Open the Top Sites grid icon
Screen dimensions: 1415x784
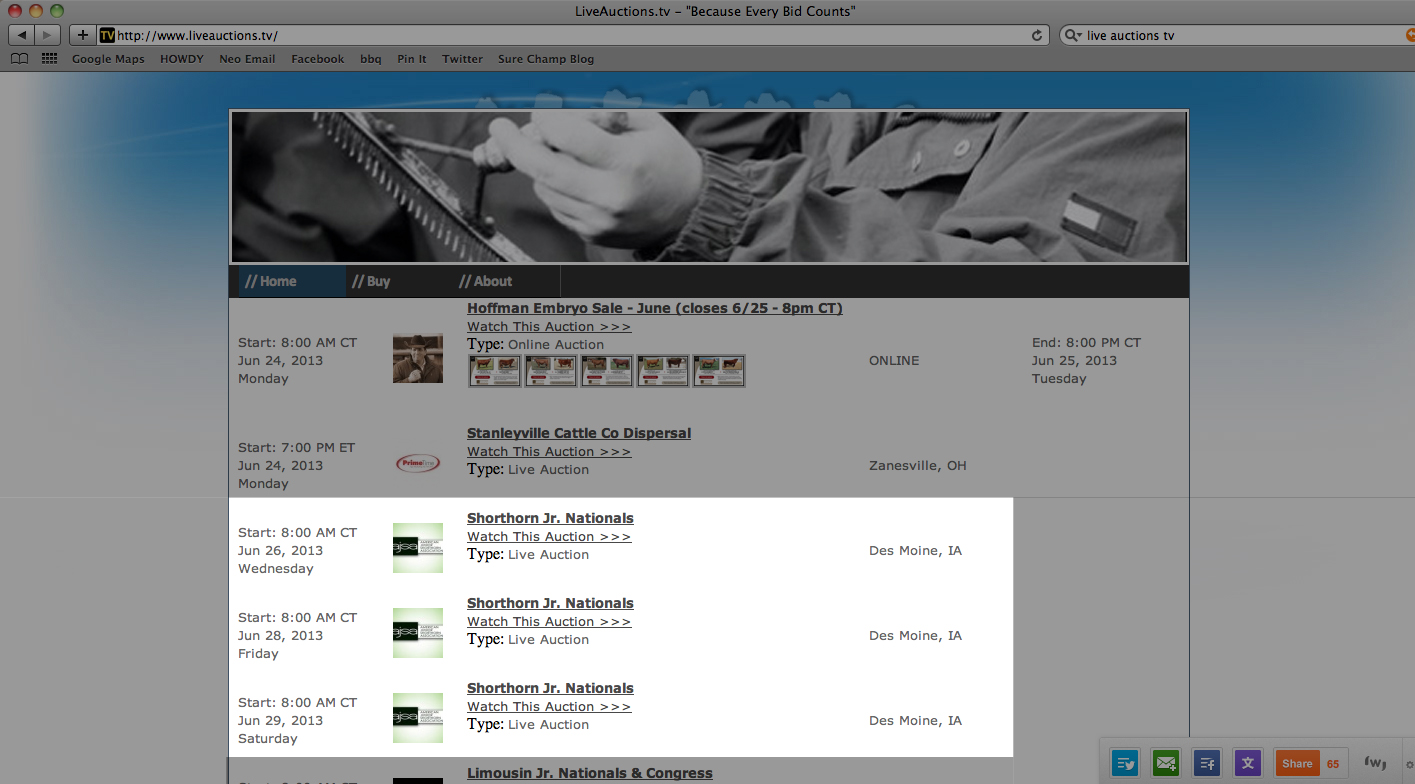pyautogui.click(x=49, y=59)
